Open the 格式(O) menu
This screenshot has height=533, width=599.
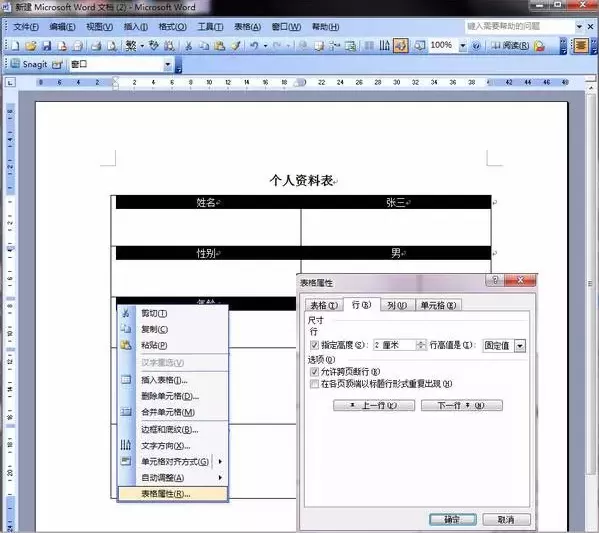pos(172,27)
